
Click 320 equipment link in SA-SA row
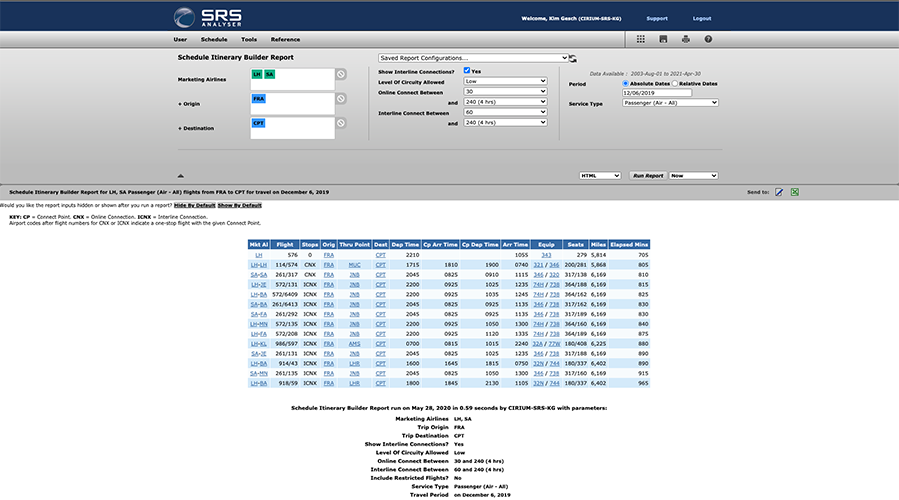tap(554, 275)
